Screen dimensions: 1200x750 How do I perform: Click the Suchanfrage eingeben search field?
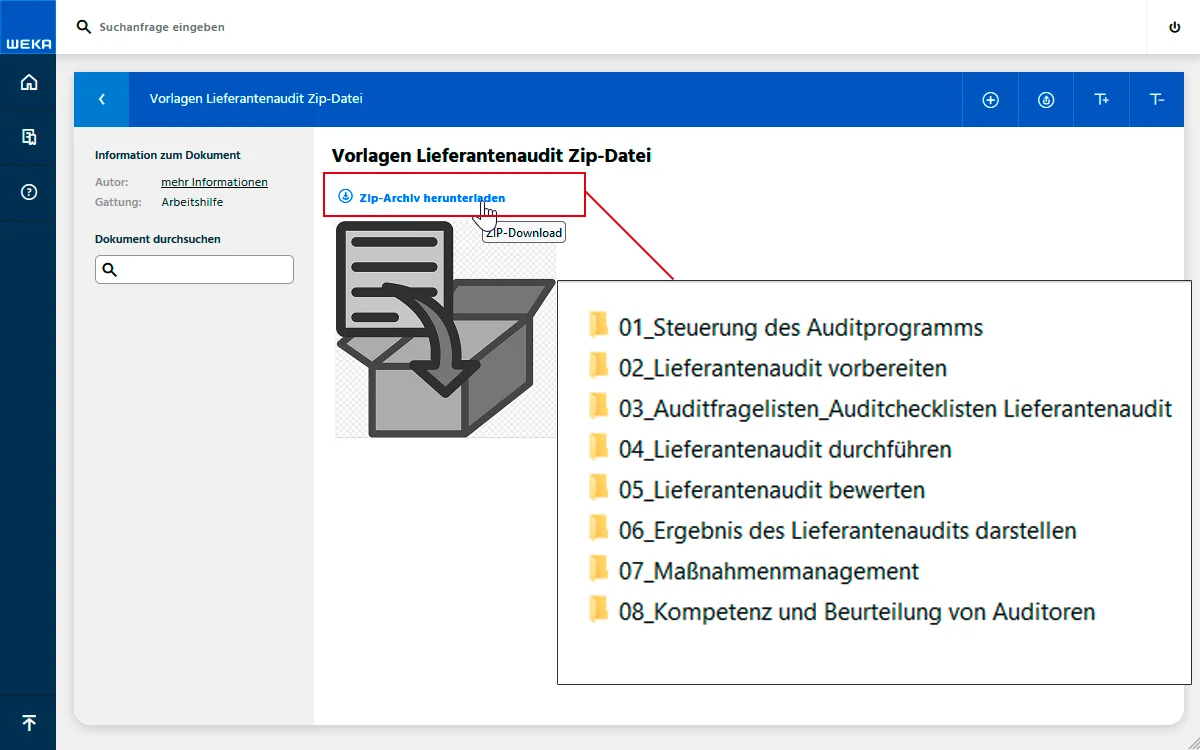[160, 27]
